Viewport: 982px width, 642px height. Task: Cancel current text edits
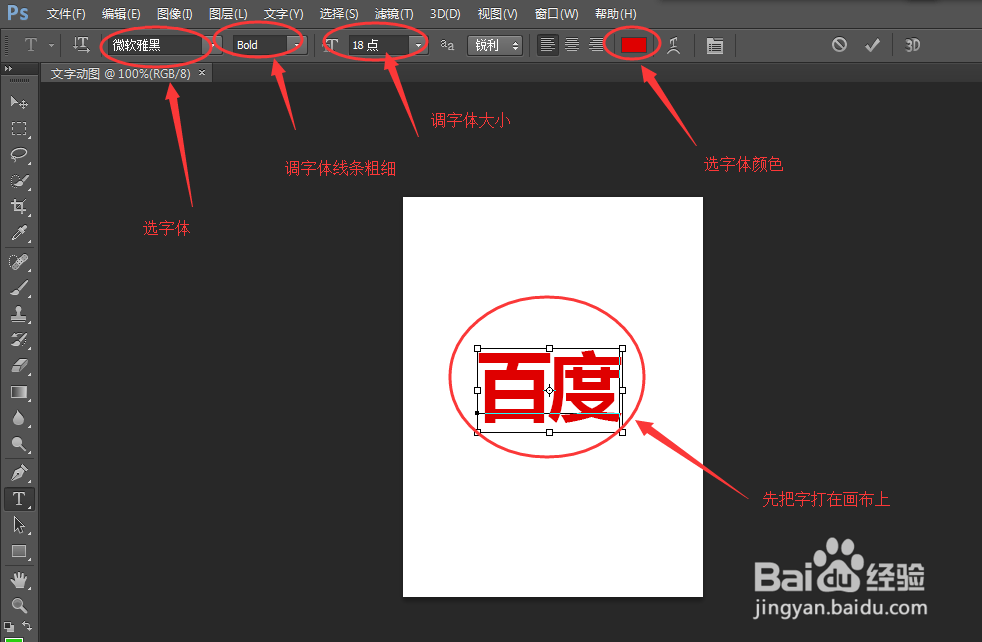[839, 44]
